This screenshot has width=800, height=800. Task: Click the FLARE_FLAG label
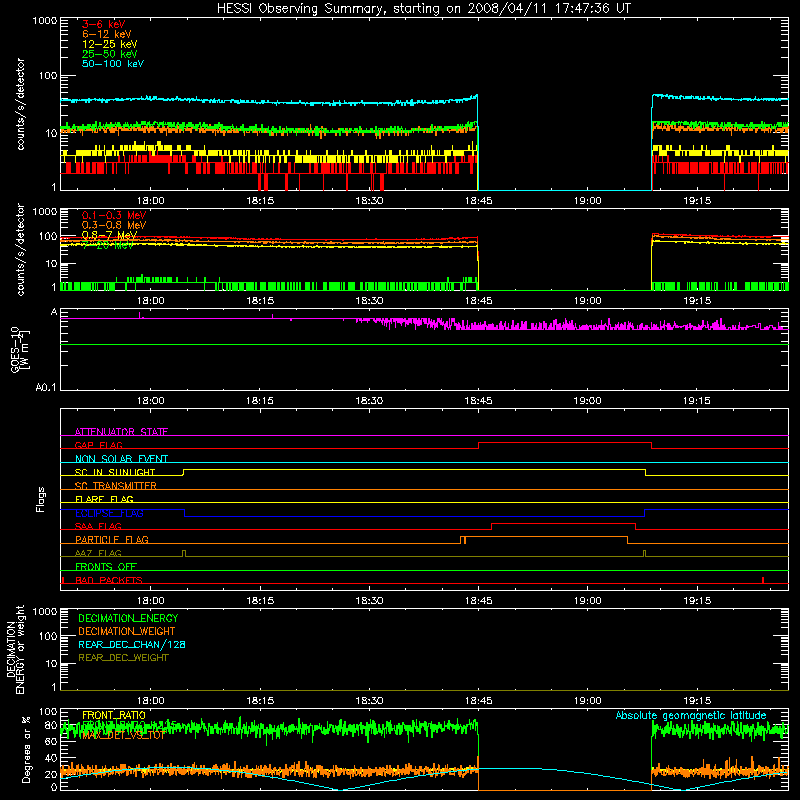[104, 499]
